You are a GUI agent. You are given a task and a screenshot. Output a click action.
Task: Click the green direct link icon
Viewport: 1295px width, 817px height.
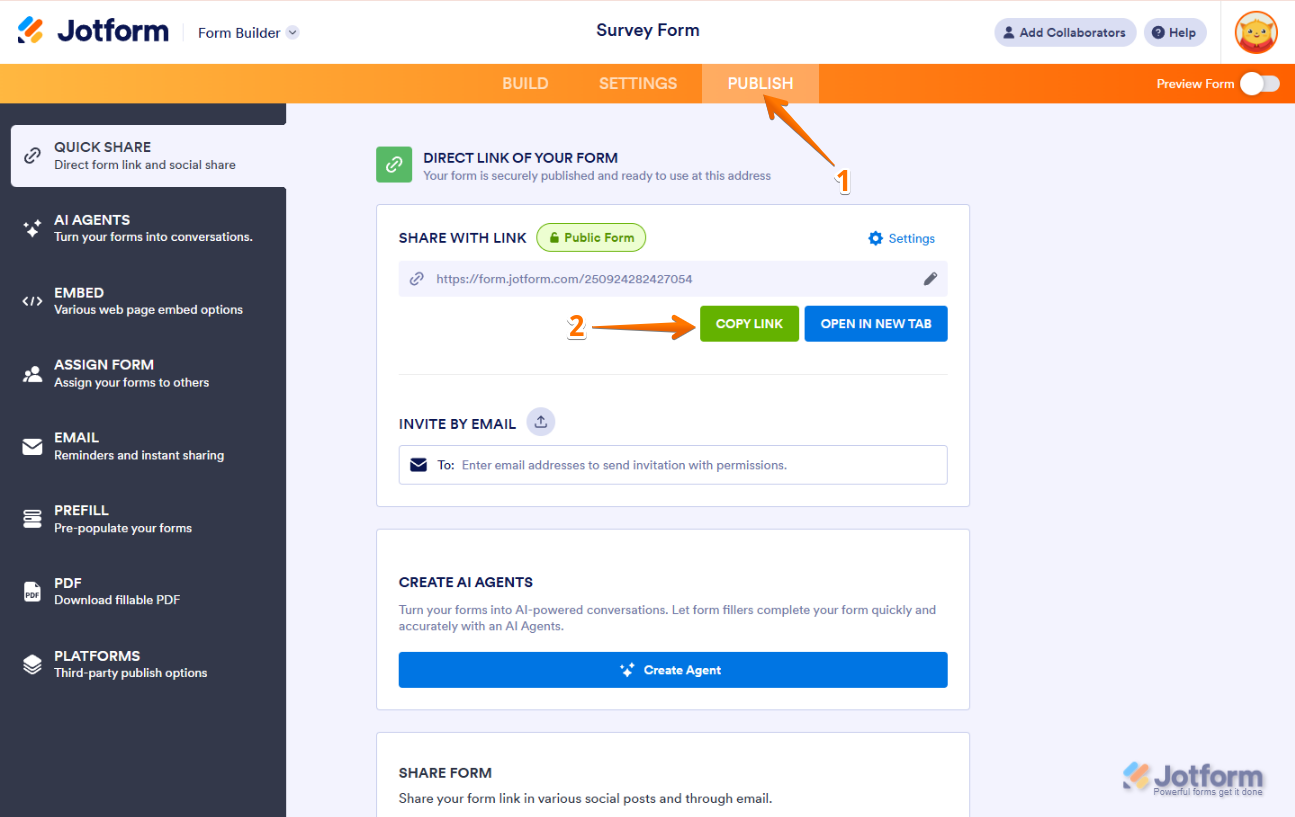(x=394, y=165)
